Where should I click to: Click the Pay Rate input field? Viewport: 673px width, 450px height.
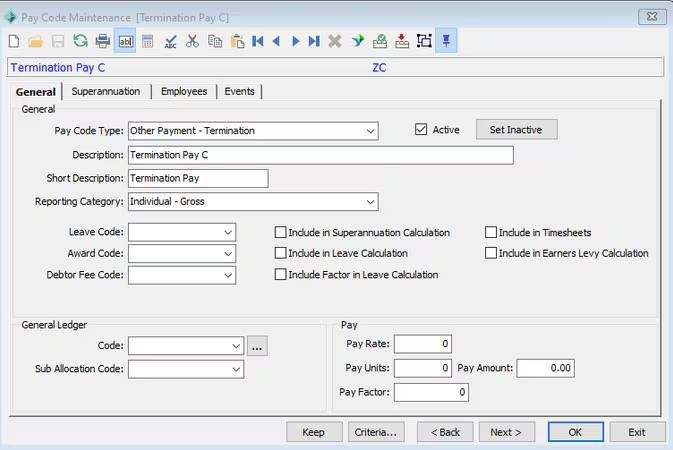click(423, 344)
